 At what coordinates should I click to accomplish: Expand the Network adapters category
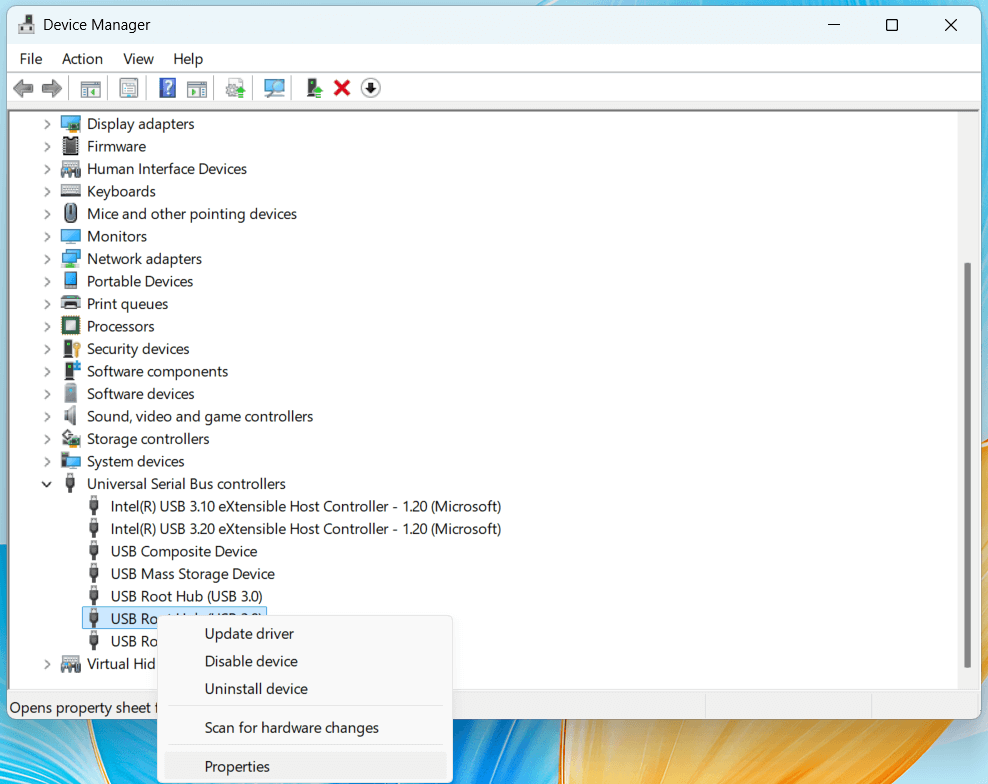pos(47,258)
